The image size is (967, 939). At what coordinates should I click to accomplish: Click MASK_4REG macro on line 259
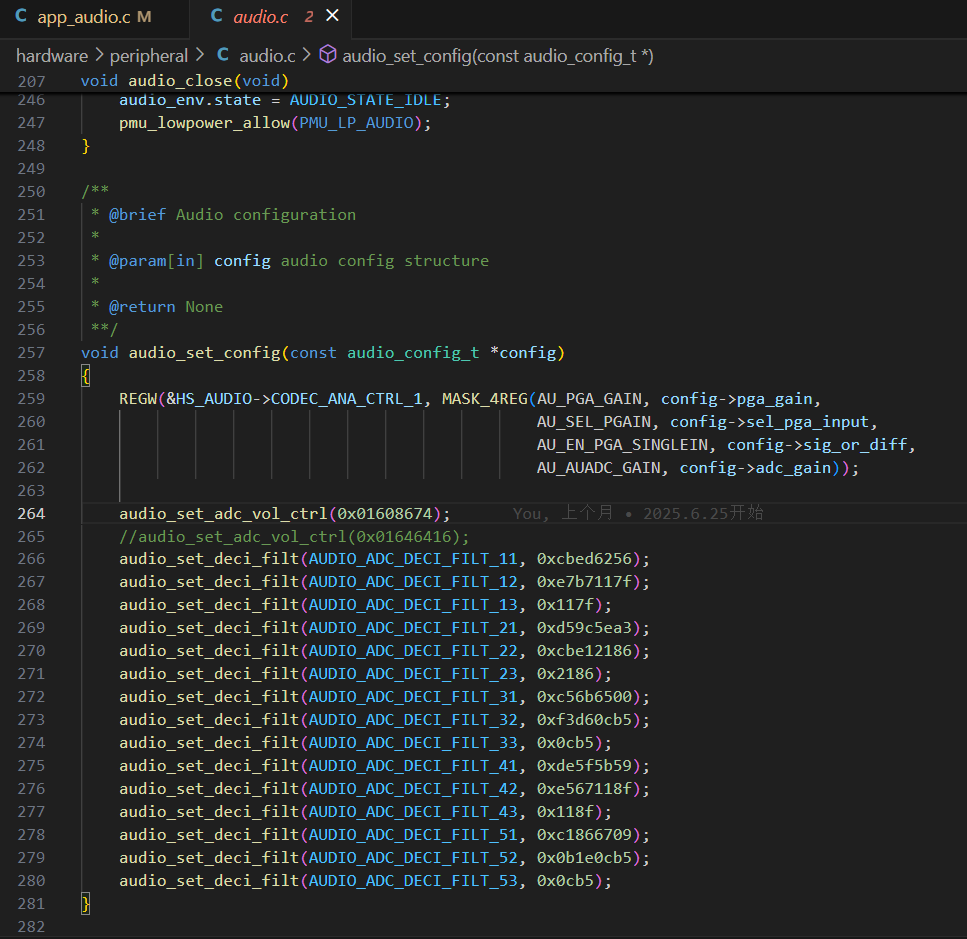coord(485,399)
